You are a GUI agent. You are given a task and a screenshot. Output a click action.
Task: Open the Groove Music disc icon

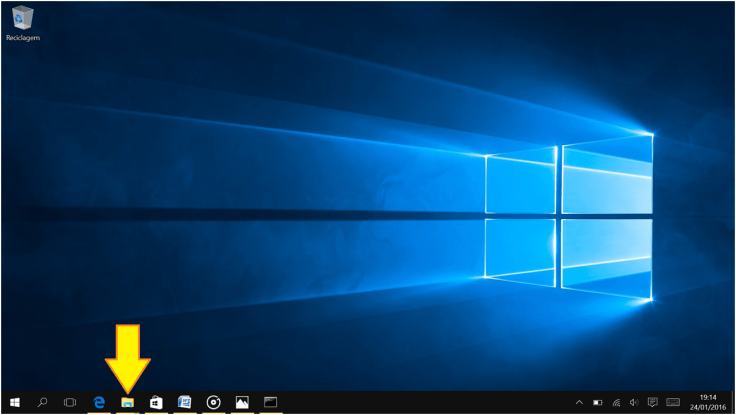[x=213, y=402]
